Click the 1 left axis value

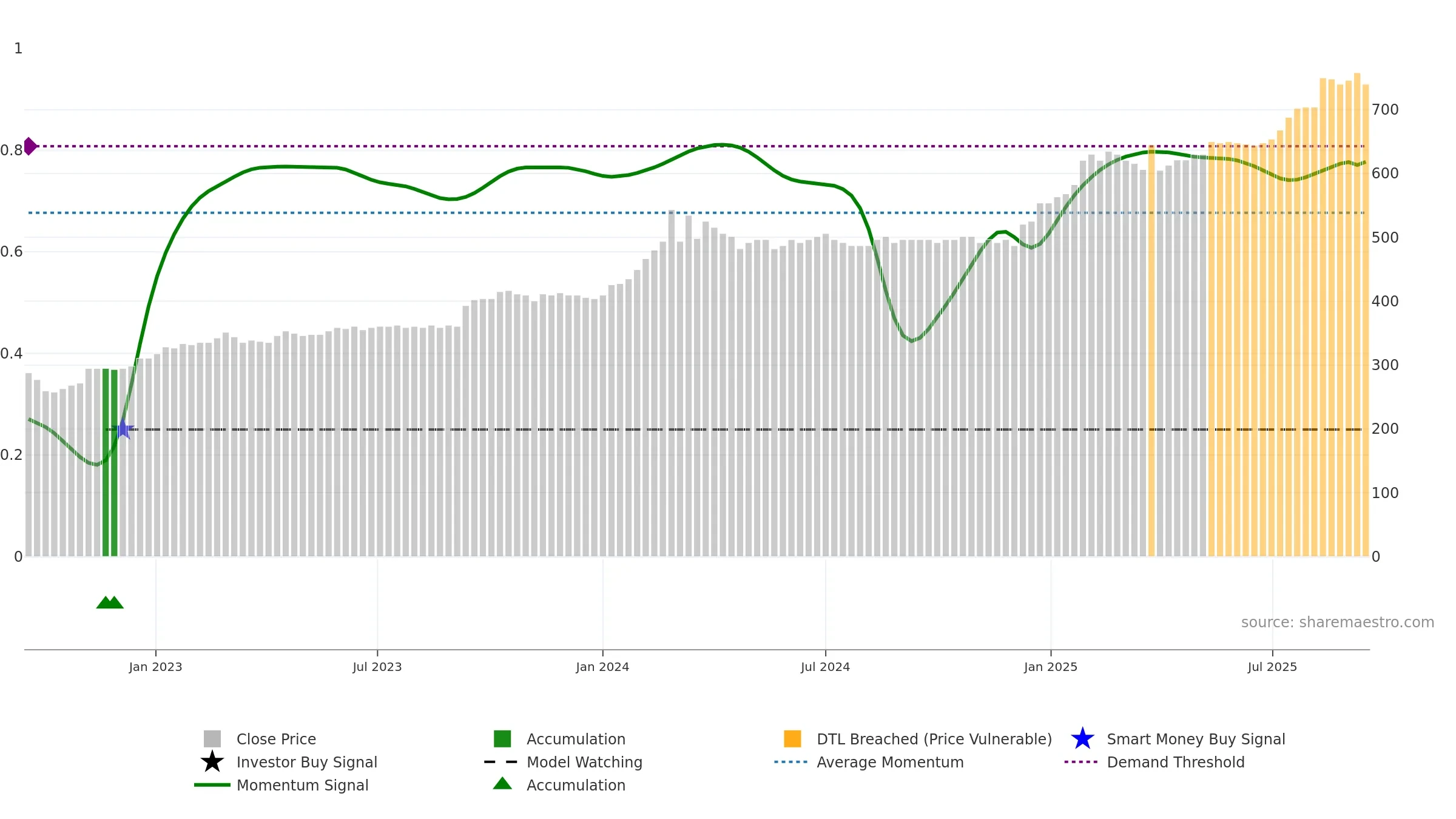coord(18,49)
